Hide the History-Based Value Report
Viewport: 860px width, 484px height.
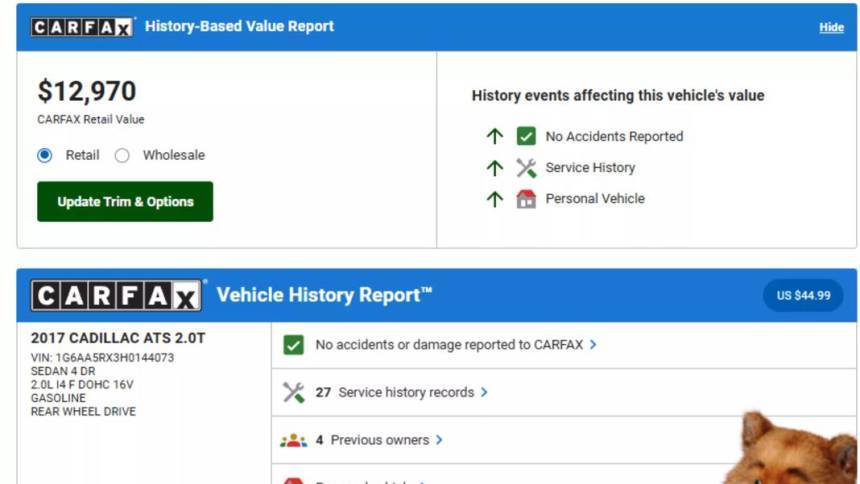831,27
